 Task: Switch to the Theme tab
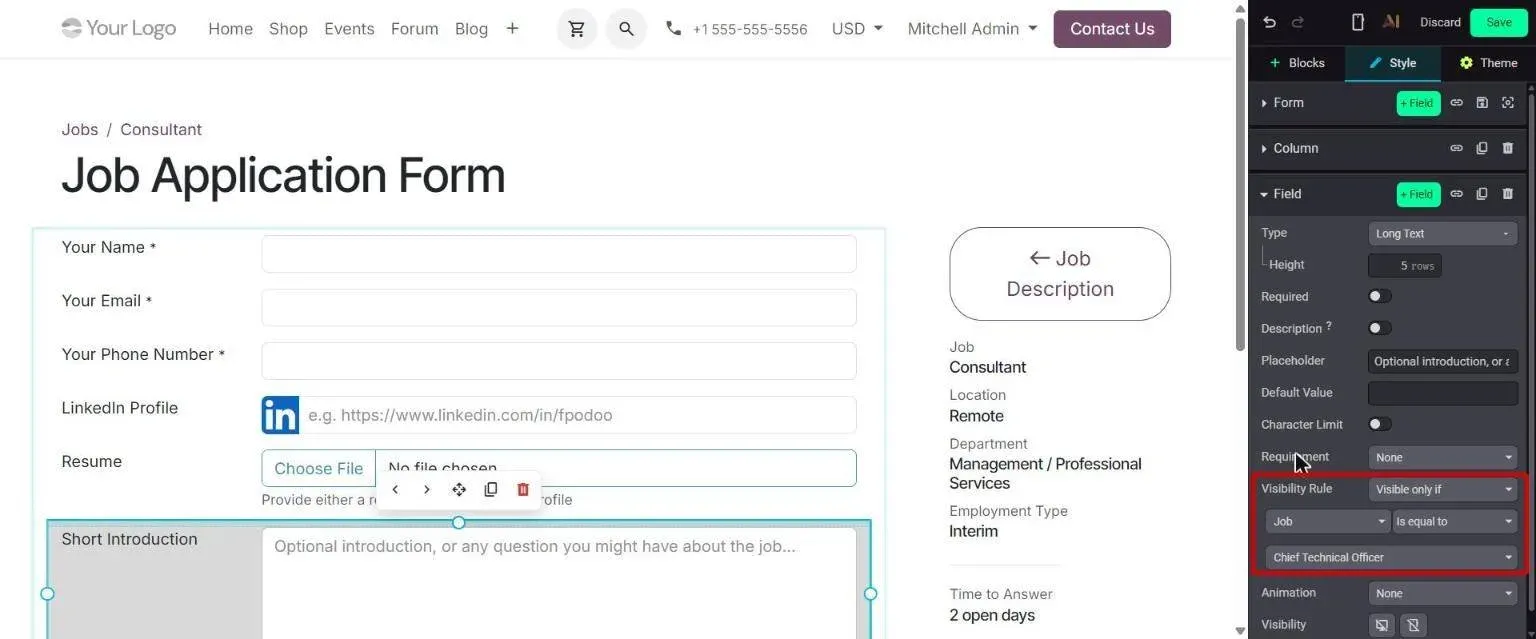[x=1488, y=63]
